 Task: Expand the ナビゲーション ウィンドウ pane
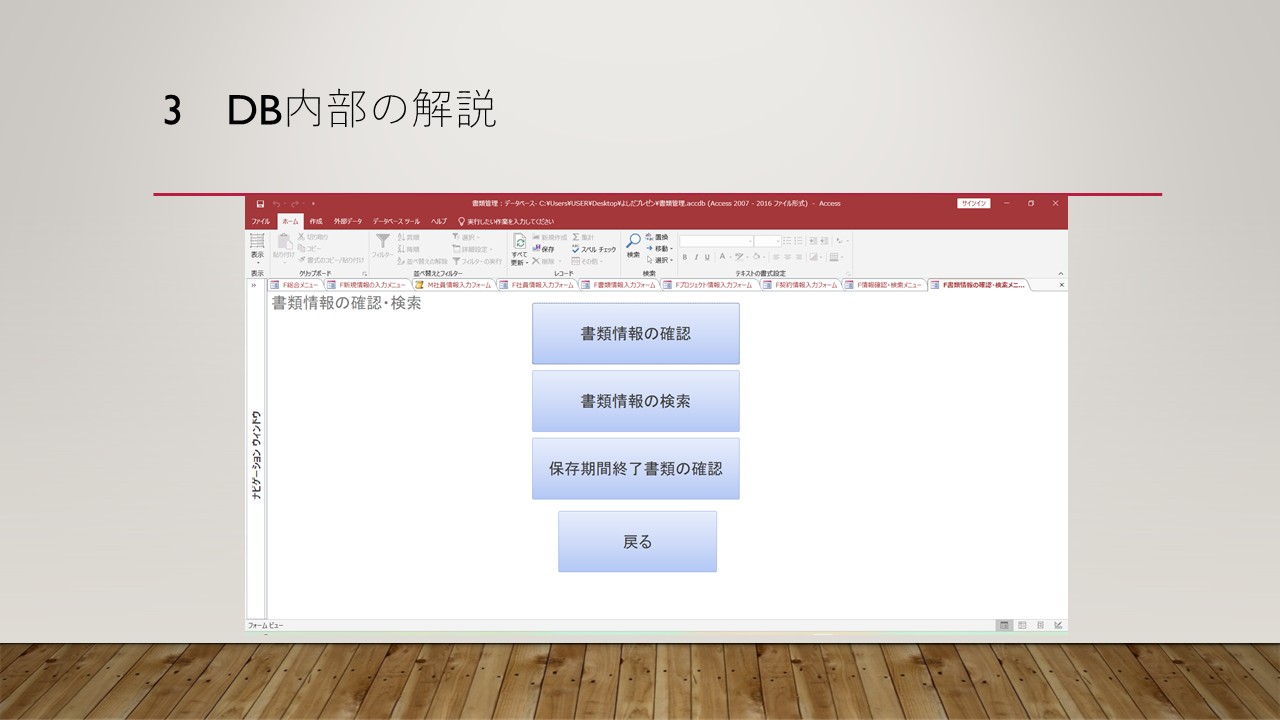254,285
